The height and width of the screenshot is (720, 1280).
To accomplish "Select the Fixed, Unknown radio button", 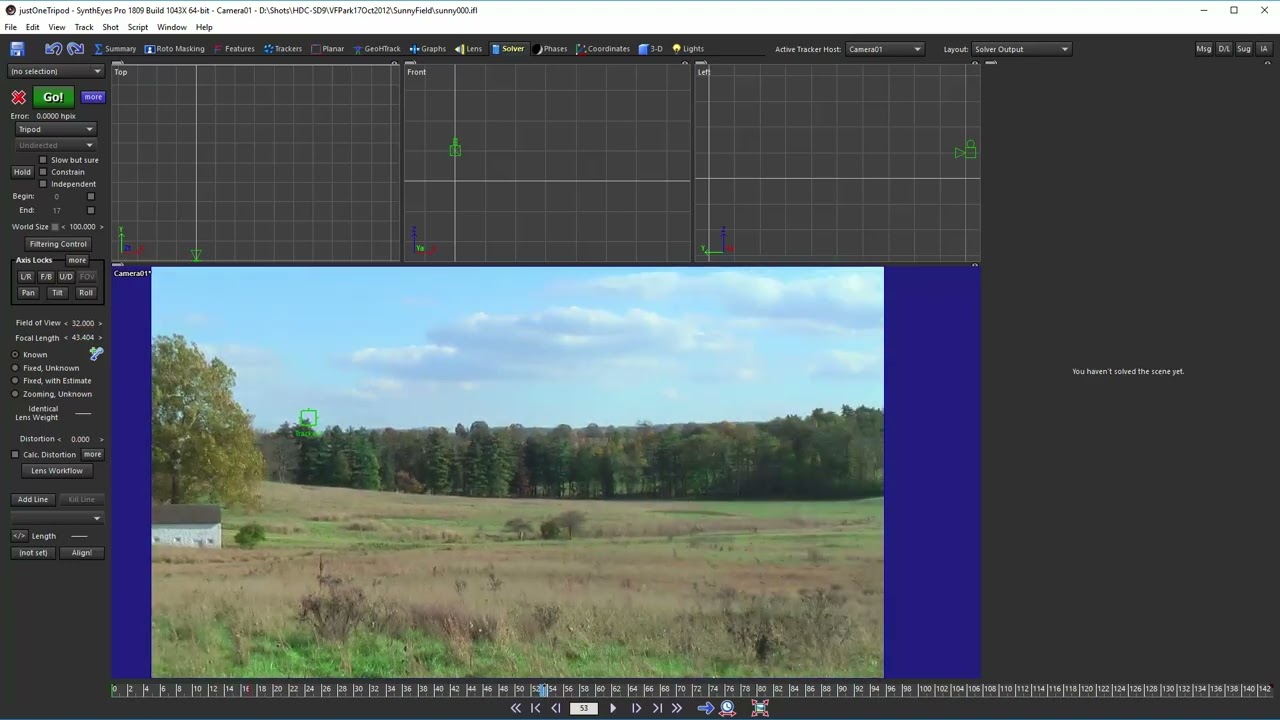I will coord(15,368).
